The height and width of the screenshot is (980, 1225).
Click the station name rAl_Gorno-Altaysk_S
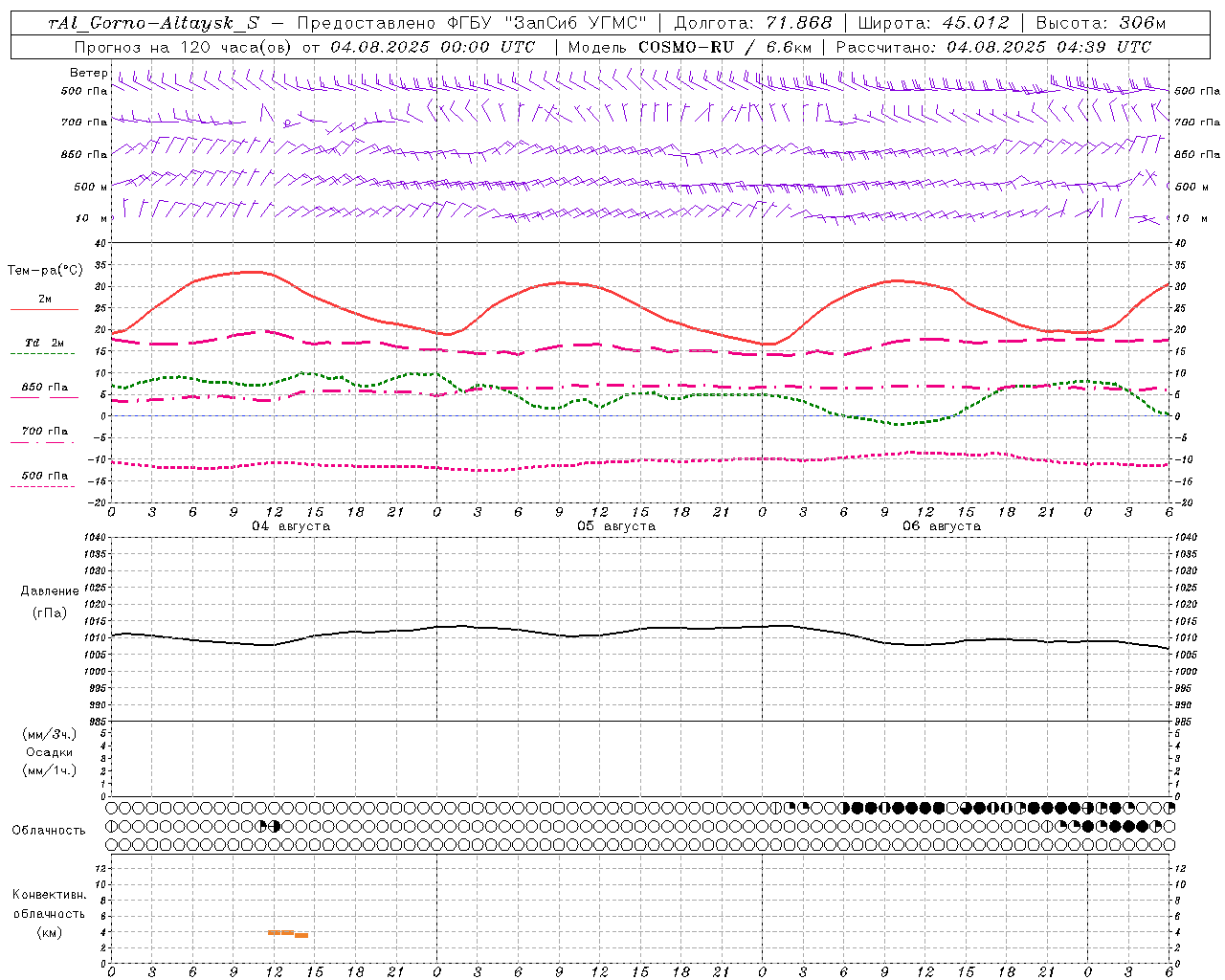[x=153, y=23]
